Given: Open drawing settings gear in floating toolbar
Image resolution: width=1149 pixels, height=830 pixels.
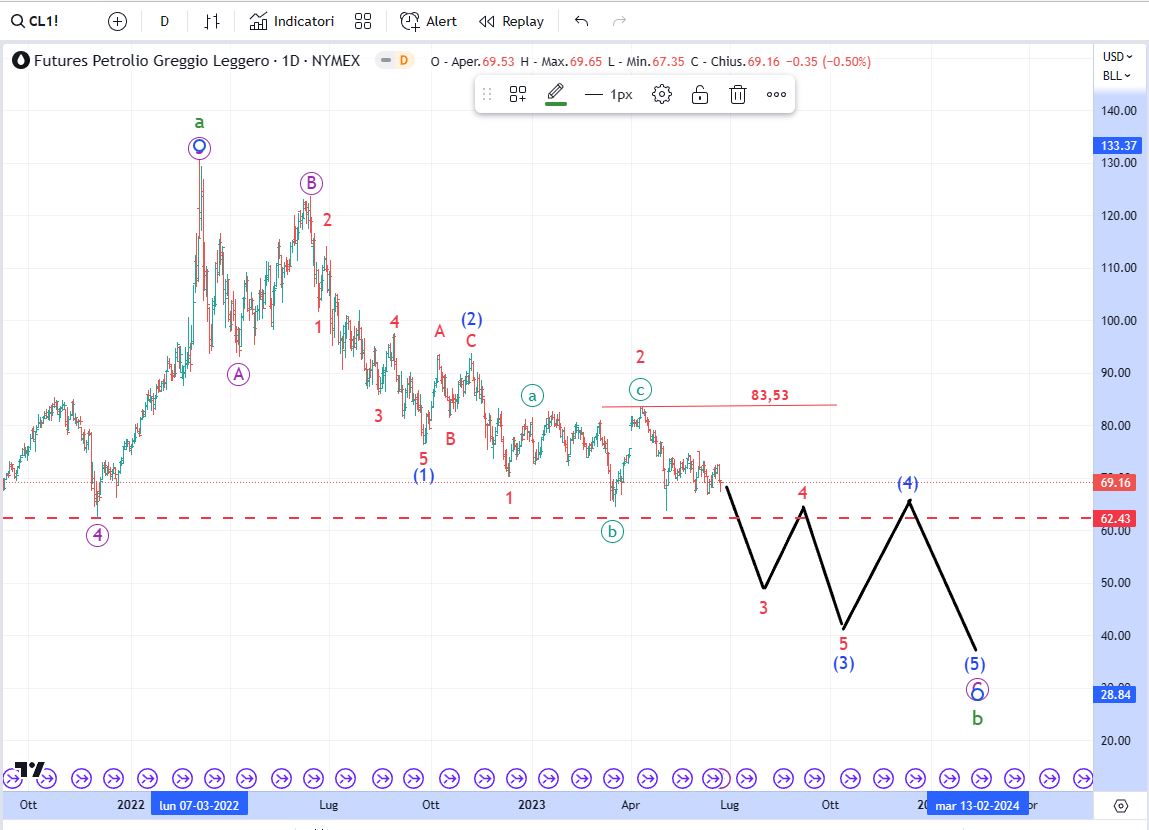Looking at the screenshot, I should pos(662,95).
